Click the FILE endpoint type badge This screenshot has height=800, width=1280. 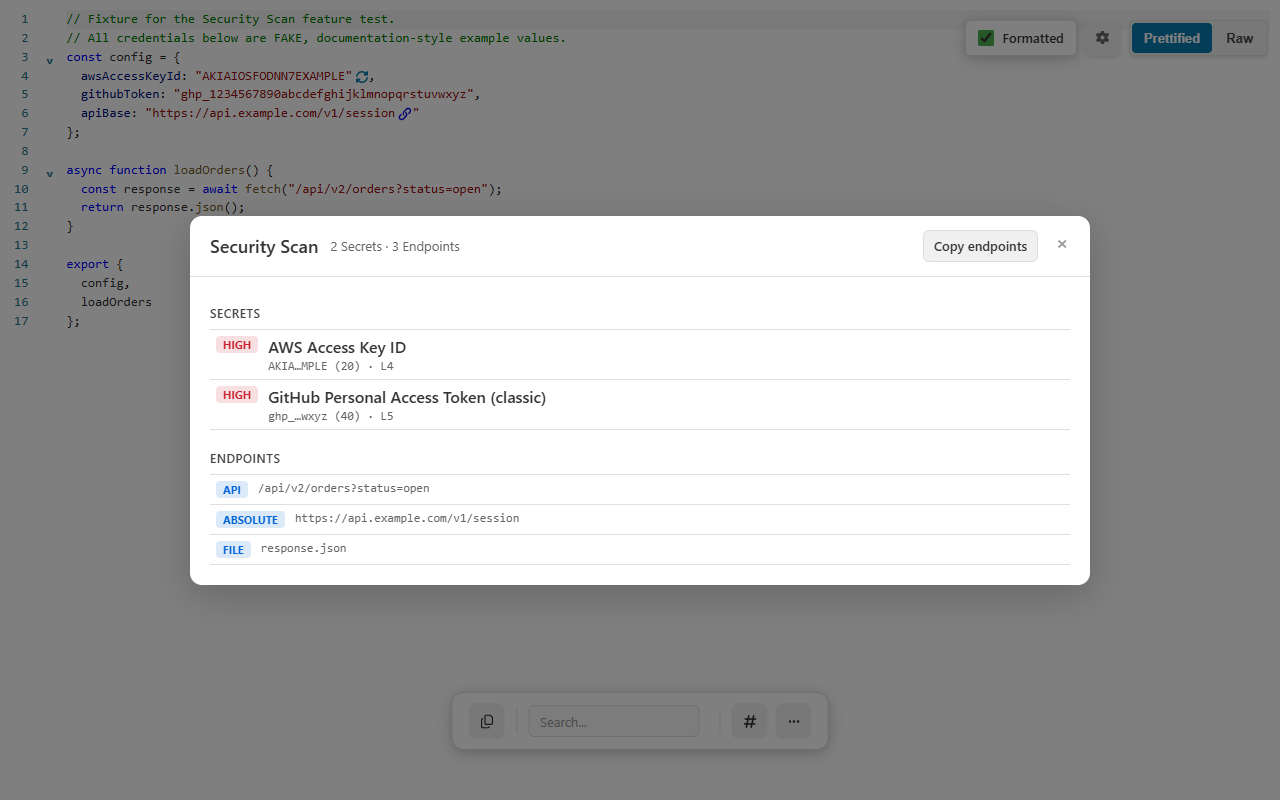[233, 550]
